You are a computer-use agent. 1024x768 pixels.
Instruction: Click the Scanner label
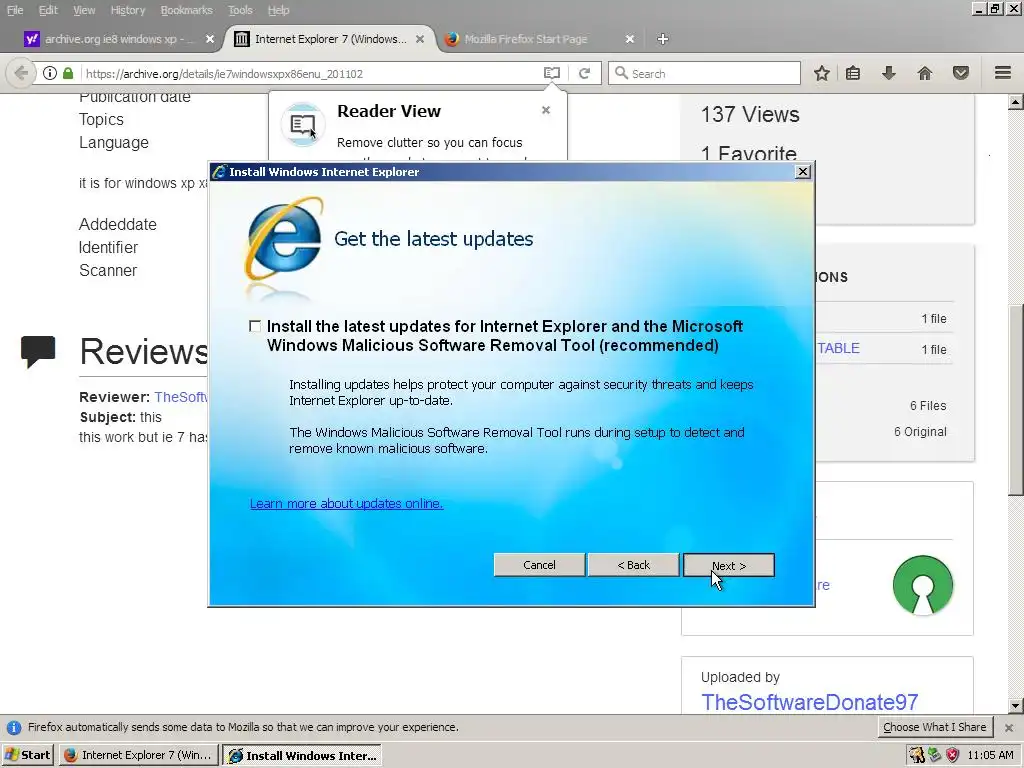108,270
